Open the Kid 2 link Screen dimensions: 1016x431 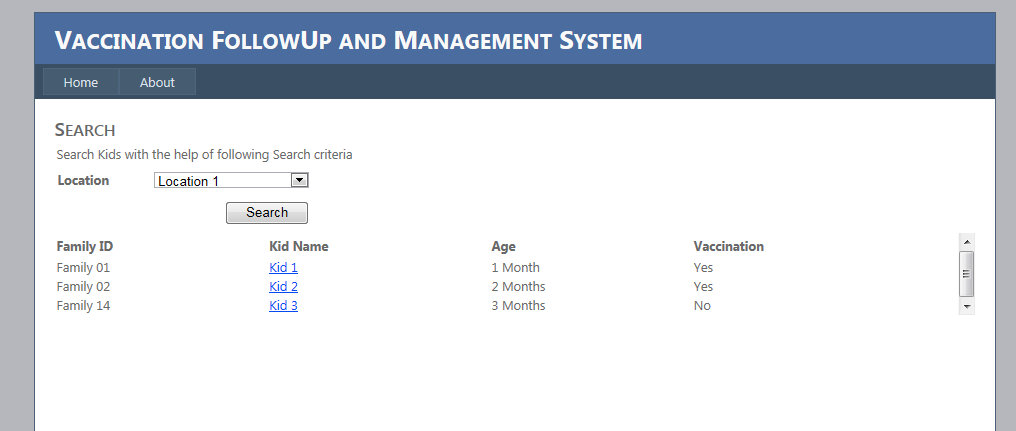283,286
